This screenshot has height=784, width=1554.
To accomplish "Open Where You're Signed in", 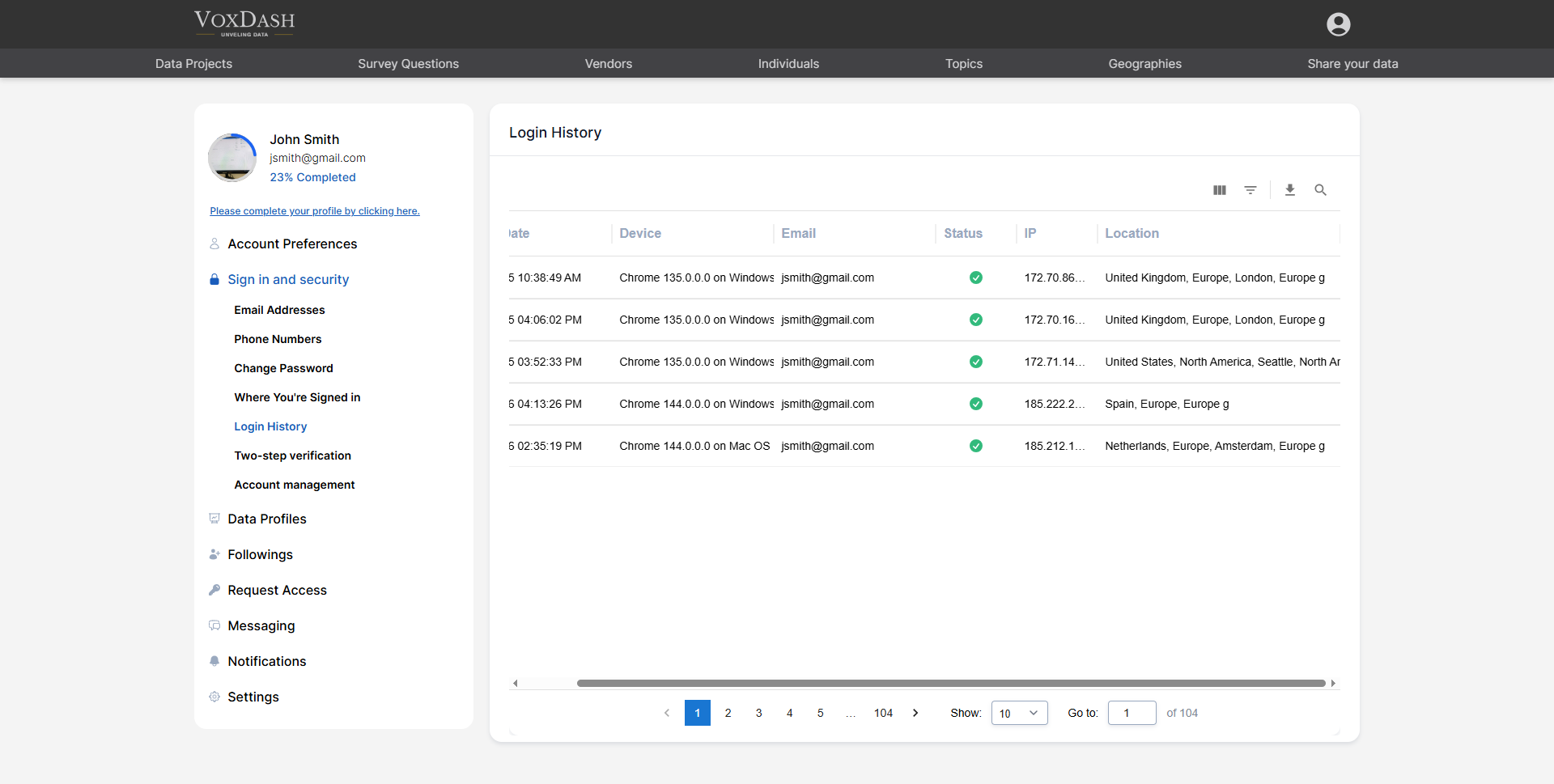I will (297, 397).
